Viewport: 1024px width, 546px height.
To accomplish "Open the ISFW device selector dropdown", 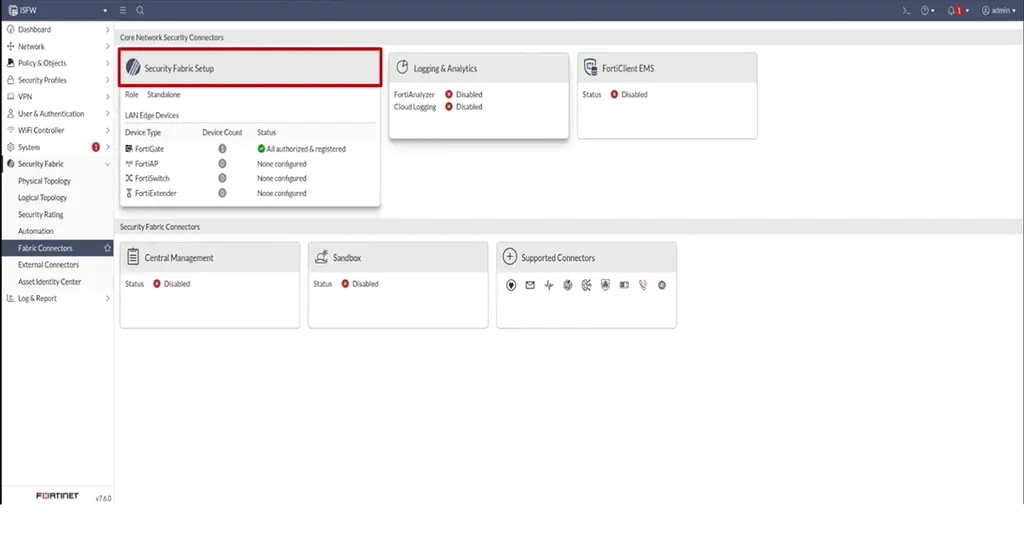I will (x=57, y=10).
